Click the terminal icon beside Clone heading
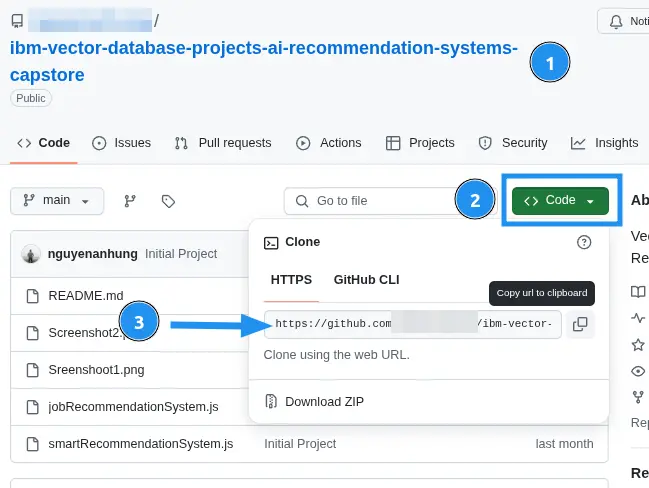 271,243
